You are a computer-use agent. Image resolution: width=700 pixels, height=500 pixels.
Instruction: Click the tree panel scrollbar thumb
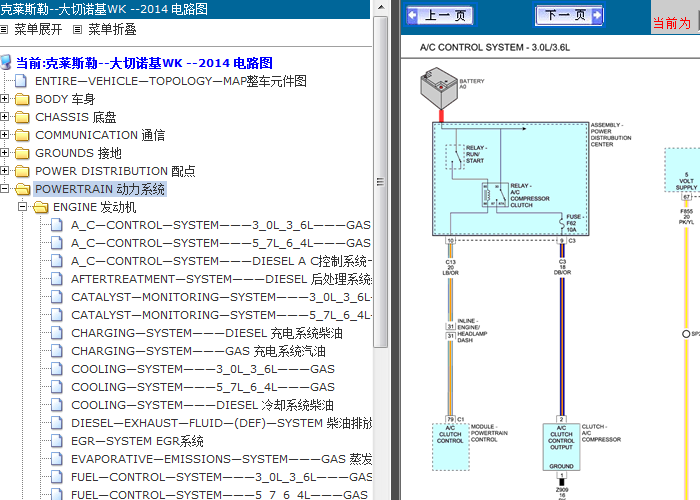pyautogui.click(x=380, y=182)
